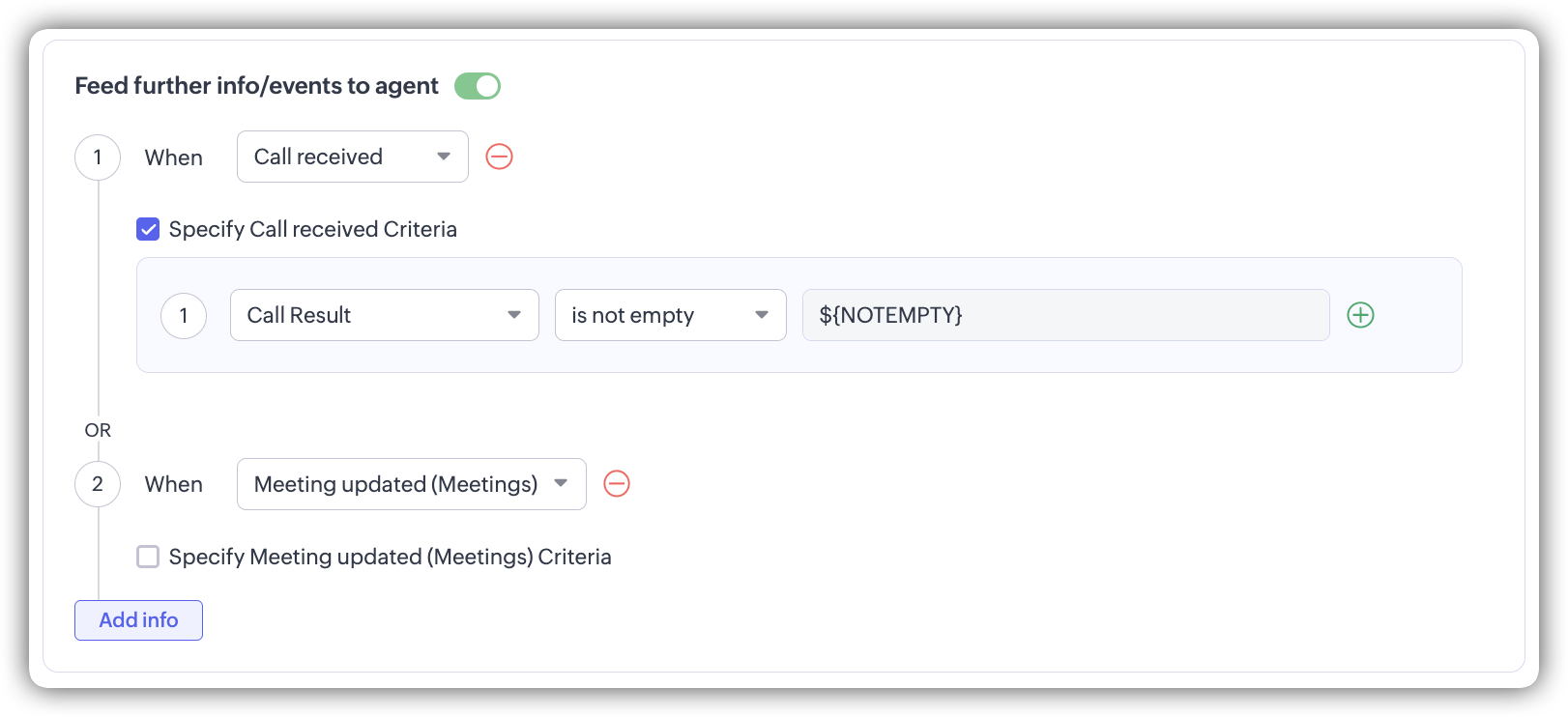Click the "Feed further info/events to agent" heading
This screenshot has width=1568, height=717.
(256, 86)
